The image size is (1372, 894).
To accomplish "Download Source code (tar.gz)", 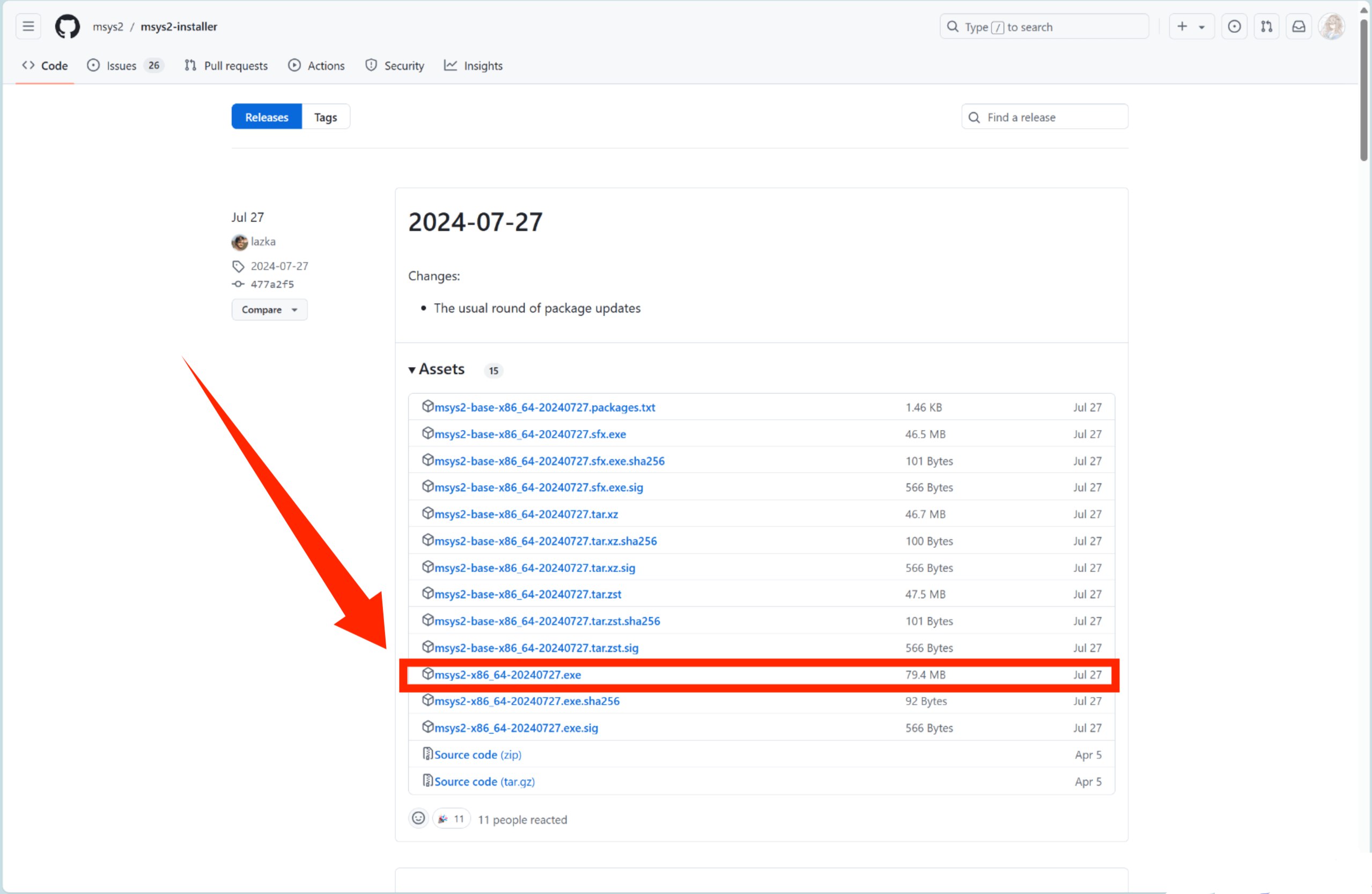I will click(x=485, y=781).
